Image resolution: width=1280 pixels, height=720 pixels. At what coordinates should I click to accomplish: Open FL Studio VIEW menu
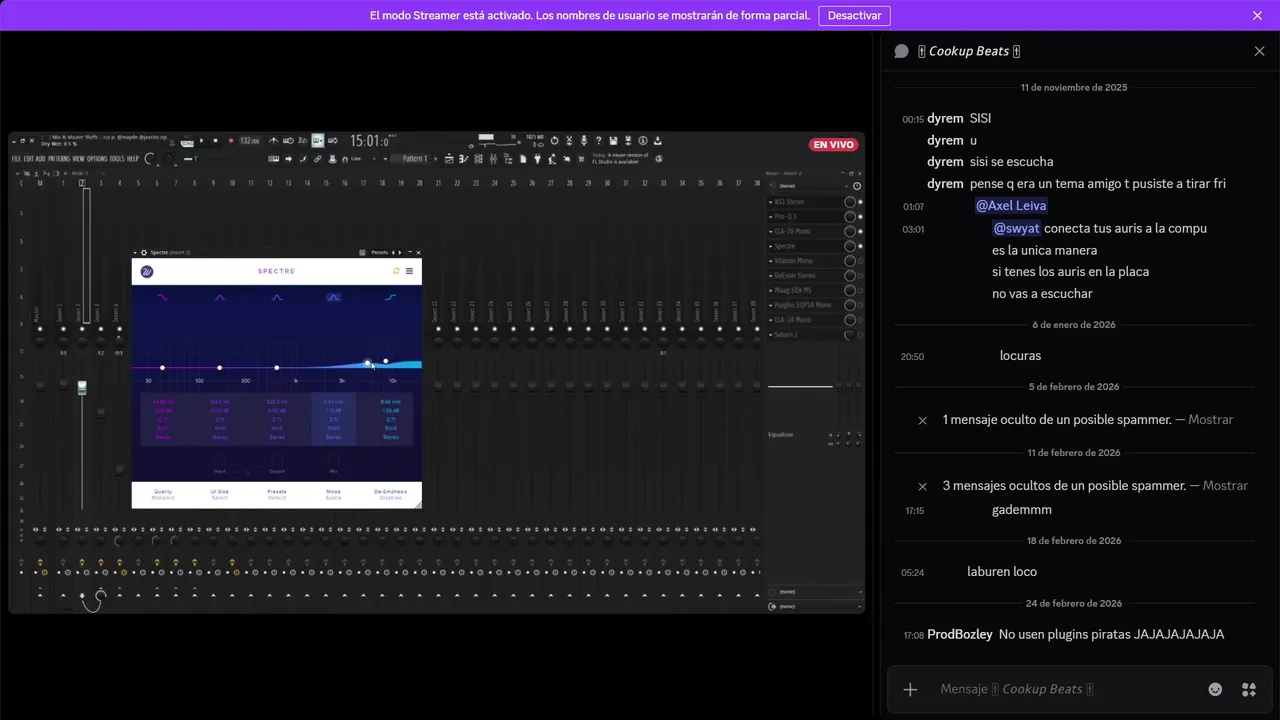[x=78, y=158]
